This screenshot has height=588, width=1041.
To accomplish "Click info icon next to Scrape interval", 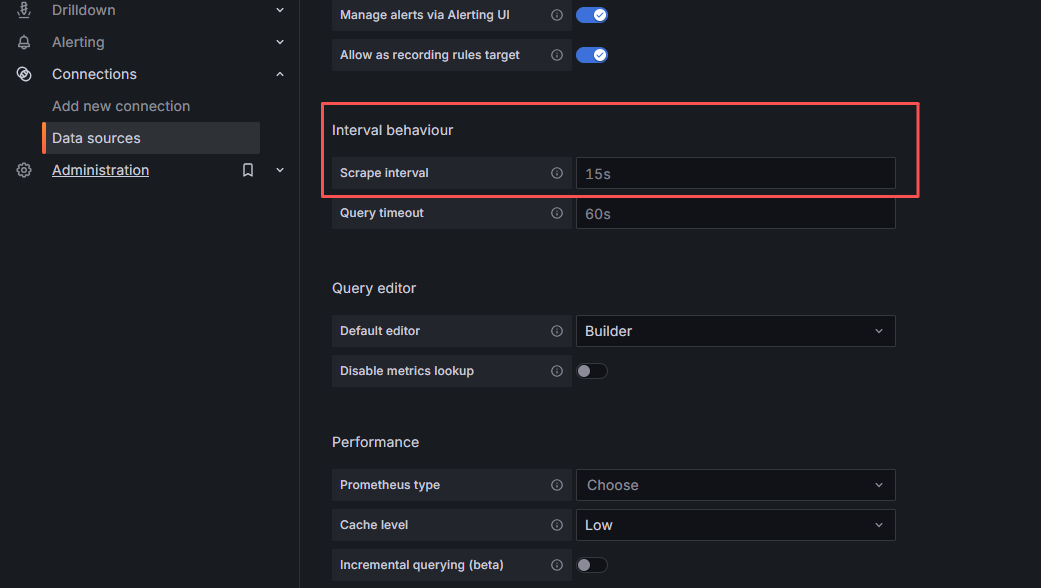I will [x=557, y=173].
